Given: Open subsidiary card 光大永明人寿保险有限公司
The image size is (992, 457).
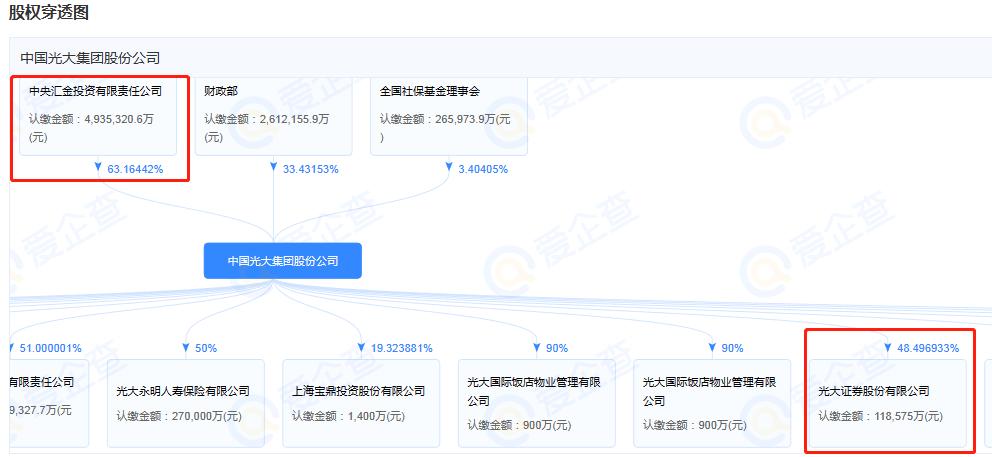Looking at the screenshot, I should (186, 403).
